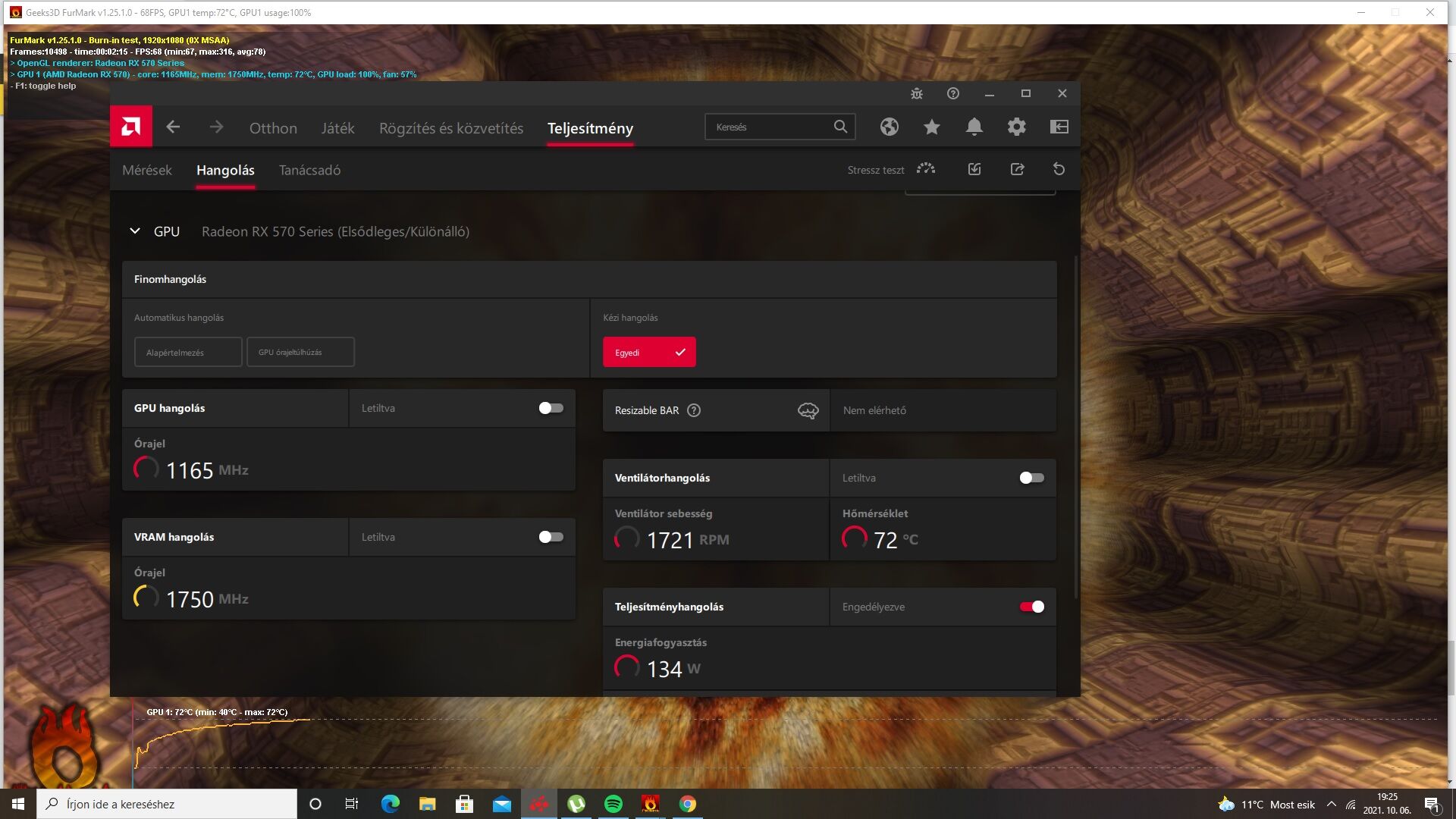Select Teljesítmény tab

(x=590, y=128)
